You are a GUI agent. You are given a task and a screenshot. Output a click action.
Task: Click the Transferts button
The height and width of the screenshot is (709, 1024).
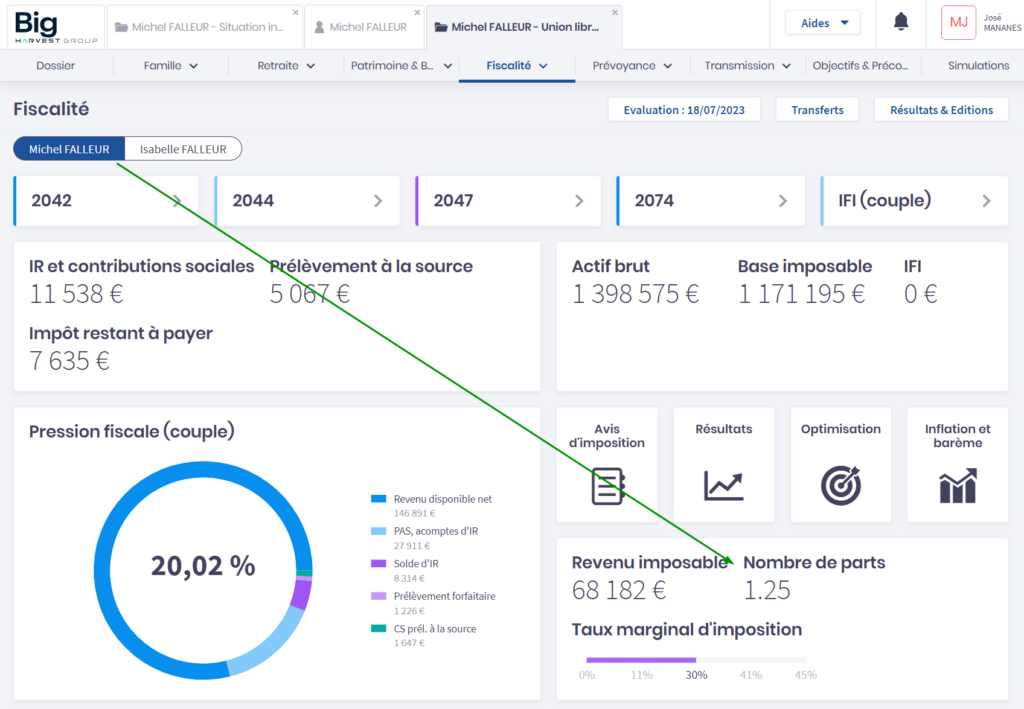817,110
